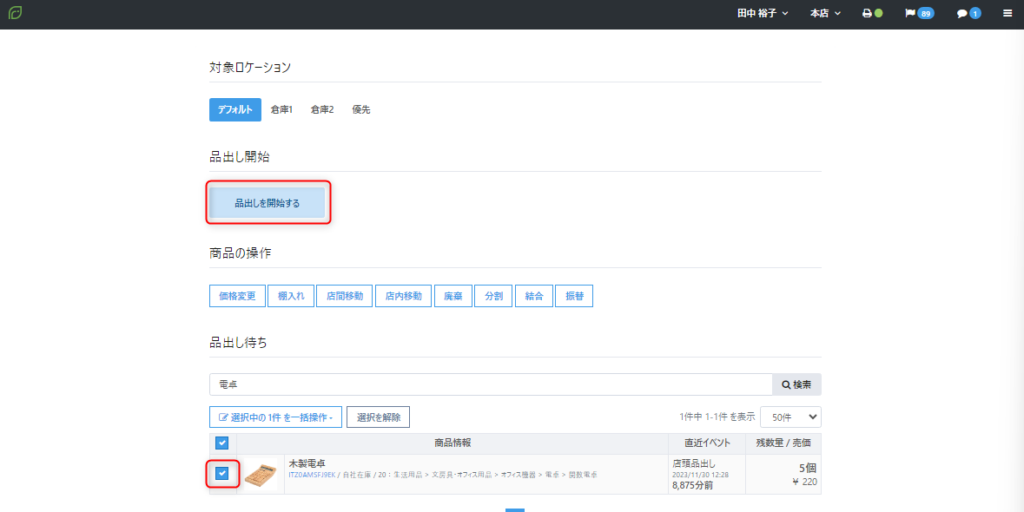Click the 商品情報 column header
1024x512 pixels.
coord(453,443)
